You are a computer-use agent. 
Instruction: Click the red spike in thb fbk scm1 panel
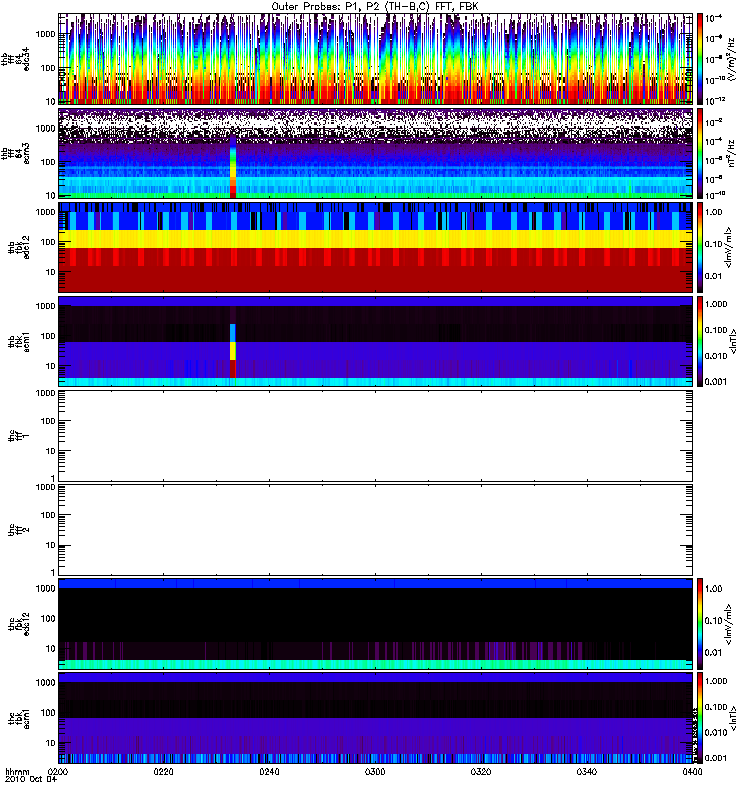coord(233,369)
